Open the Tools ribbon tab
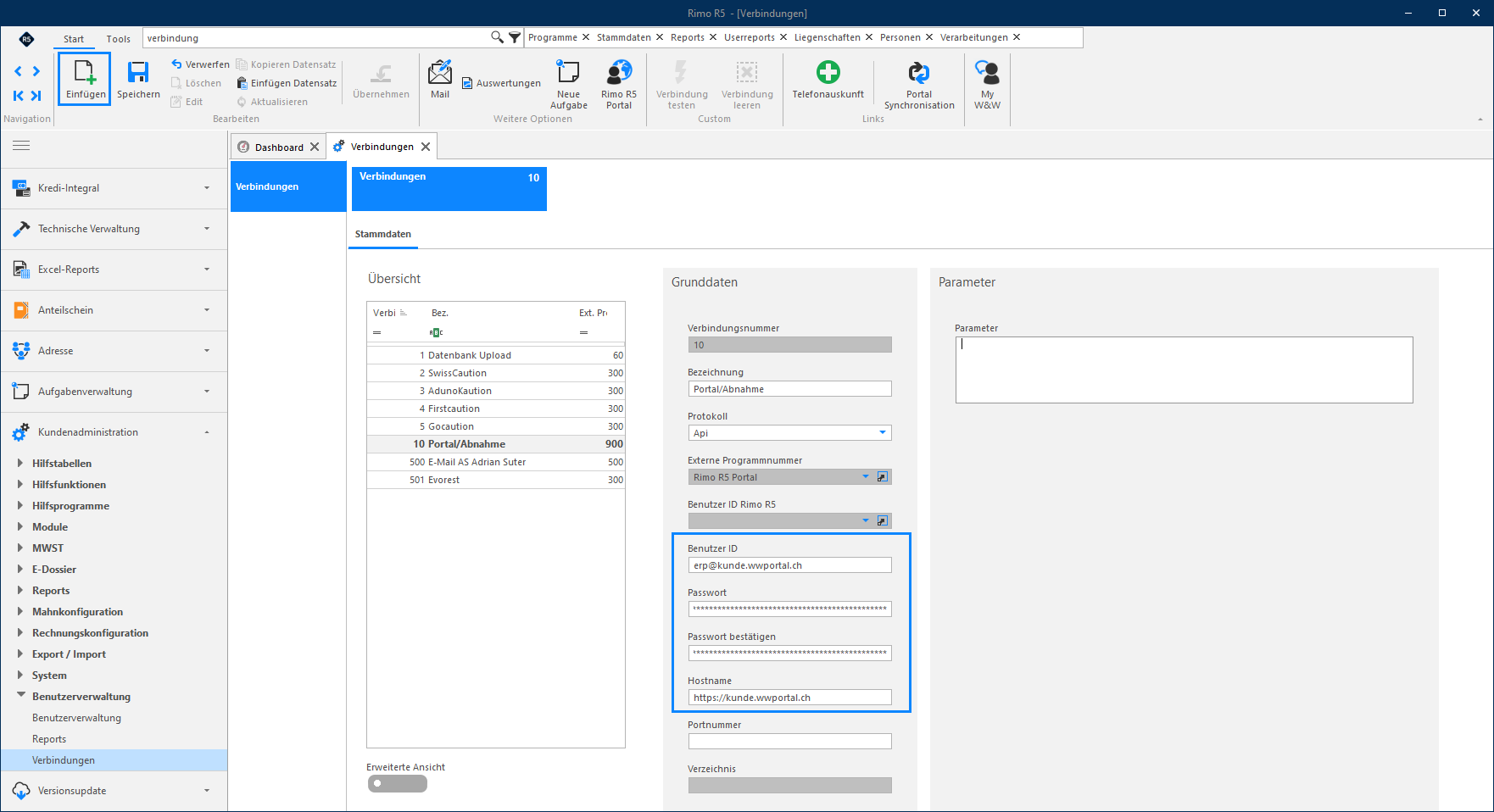The image size is (1494, 812). pos(119,39)
